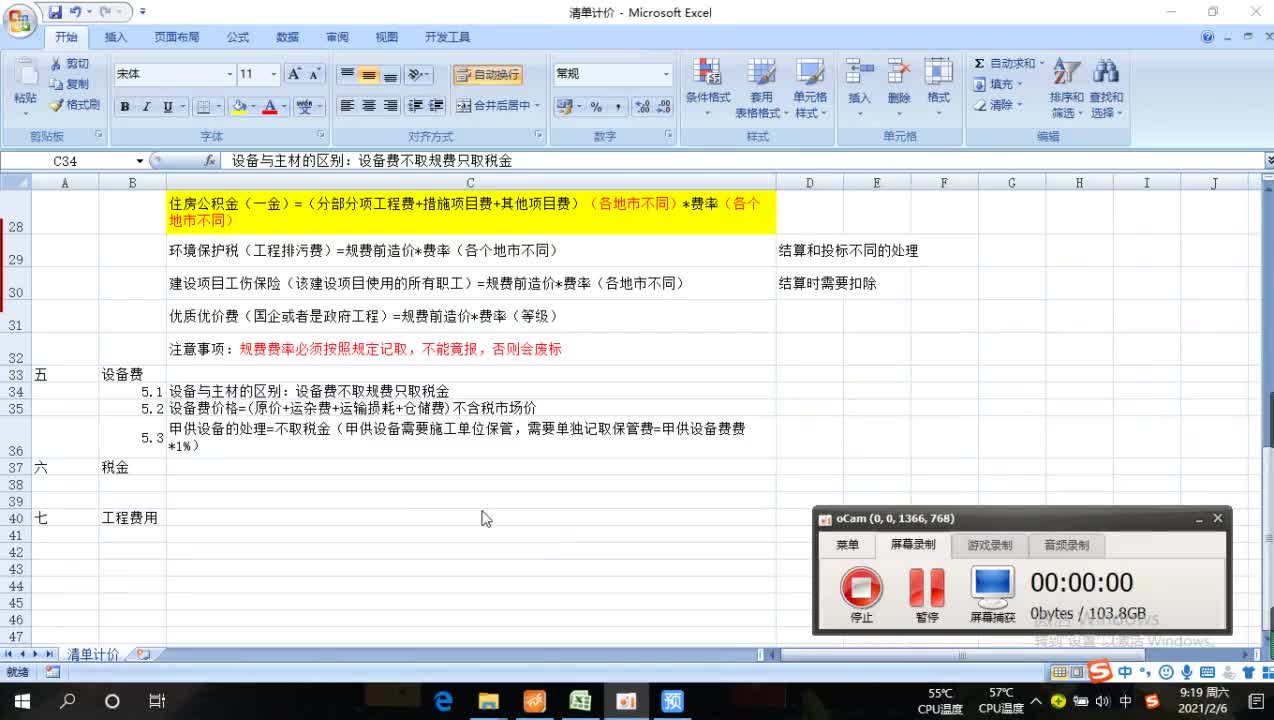Apply red font color A
The image size is (1274, 720).
pyautogui.click(x=270, y=107)
